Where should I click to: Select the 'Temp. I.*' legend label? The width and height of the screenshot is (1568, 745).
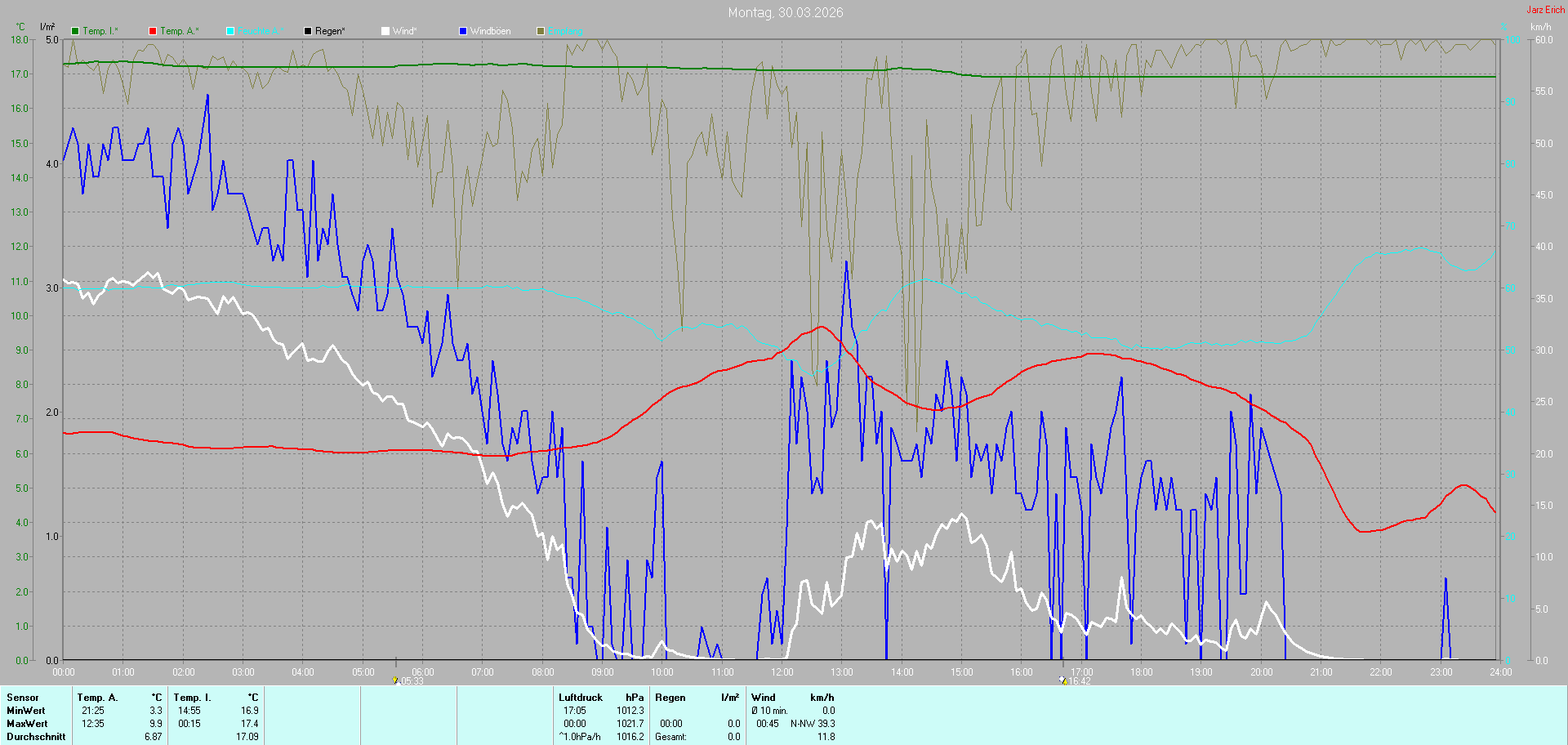pos(100,31)
